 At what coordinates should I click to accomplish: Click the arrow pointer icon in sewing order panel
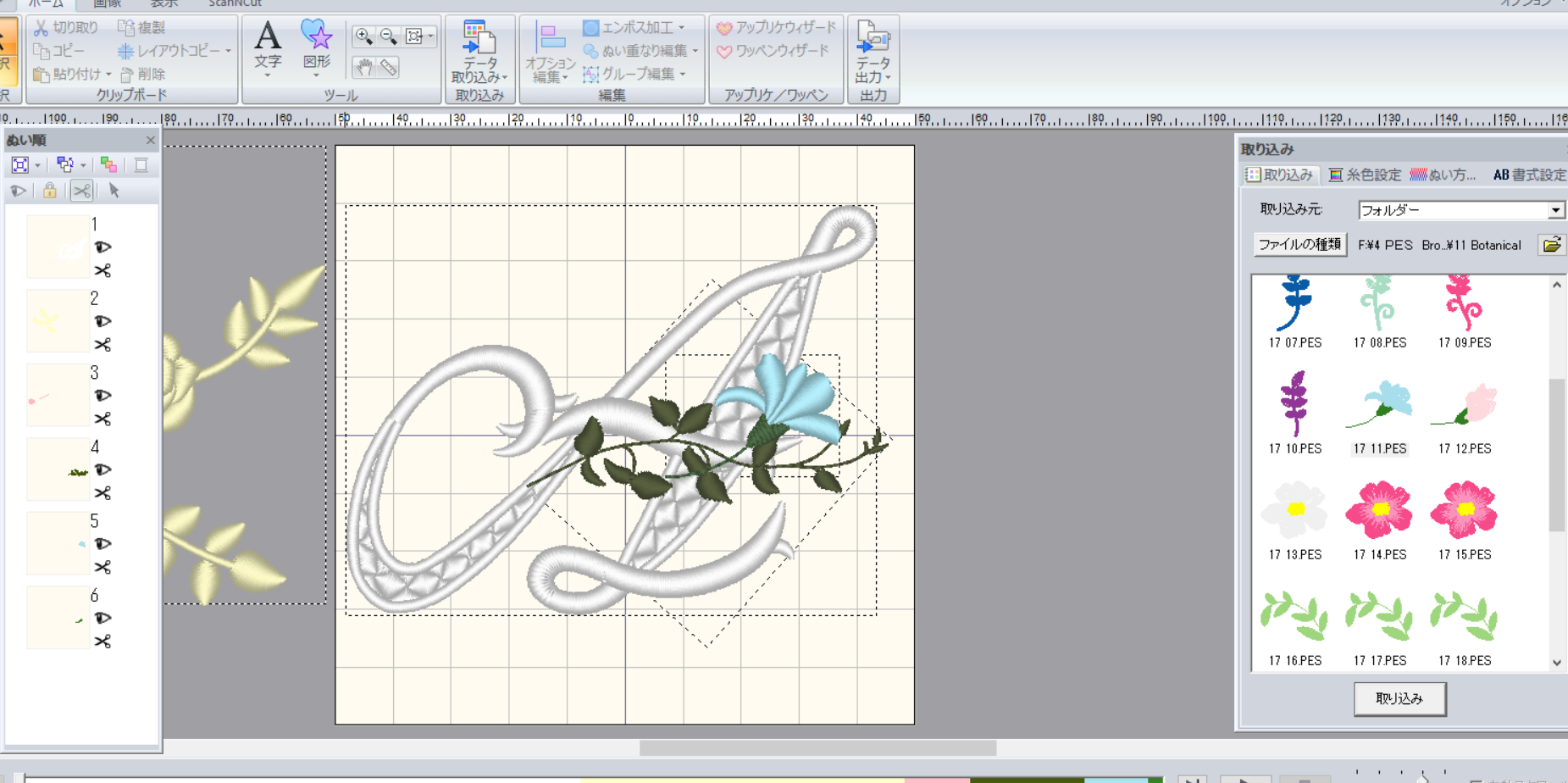[114, 191]
